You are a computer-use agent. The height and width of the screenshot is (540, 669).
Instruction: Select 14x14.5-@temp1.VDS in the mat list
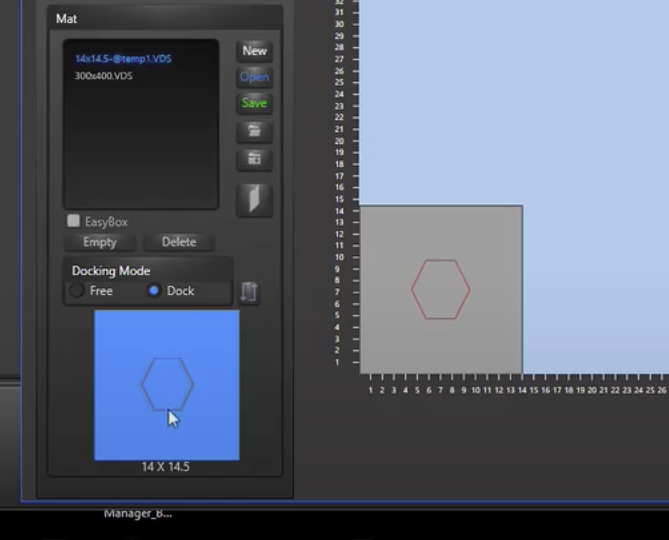(x=123, y=59)
